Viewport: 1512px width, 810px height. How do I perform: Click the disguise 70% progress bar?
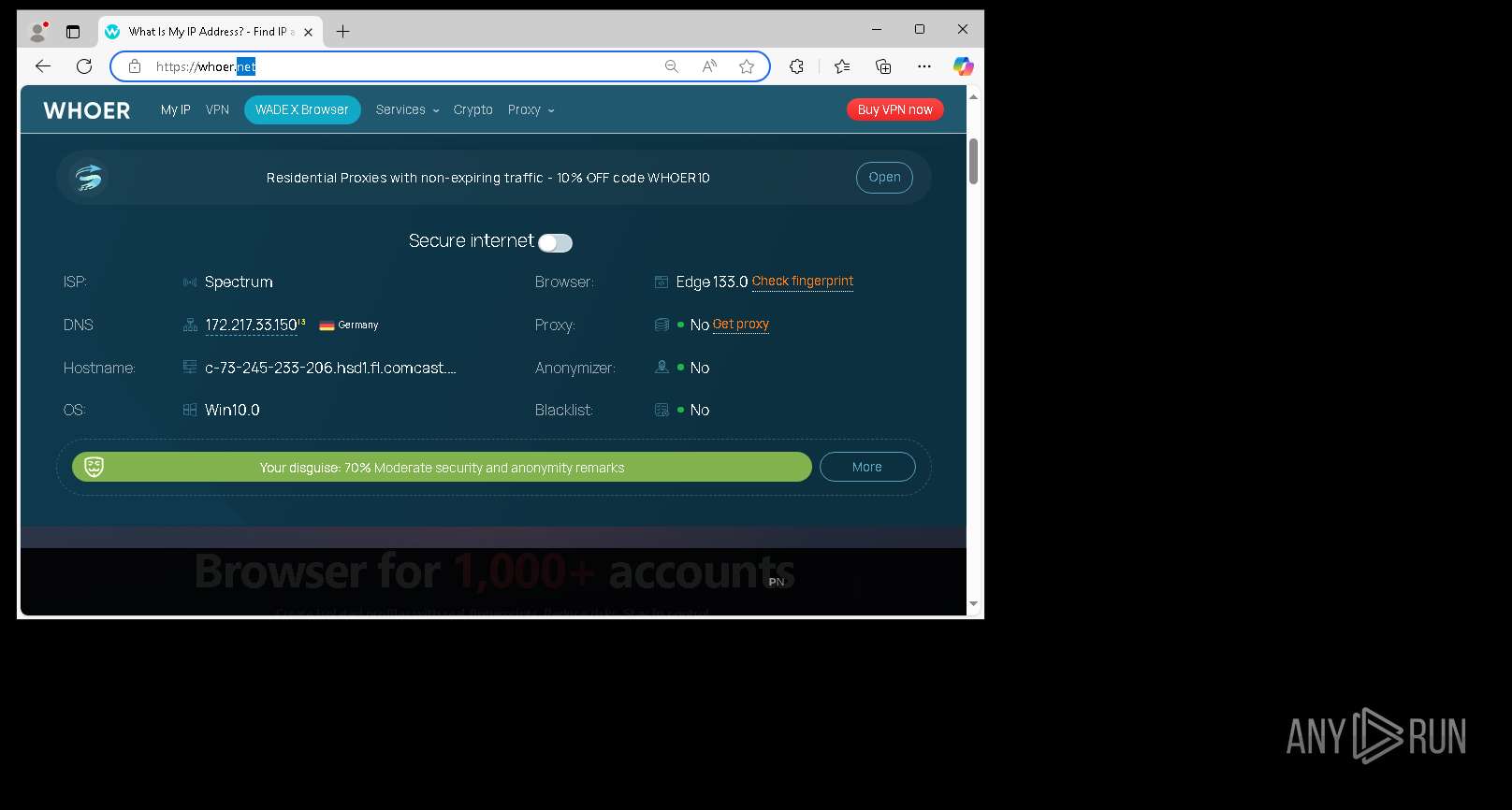pyautogui.click(x=442, y=467)
